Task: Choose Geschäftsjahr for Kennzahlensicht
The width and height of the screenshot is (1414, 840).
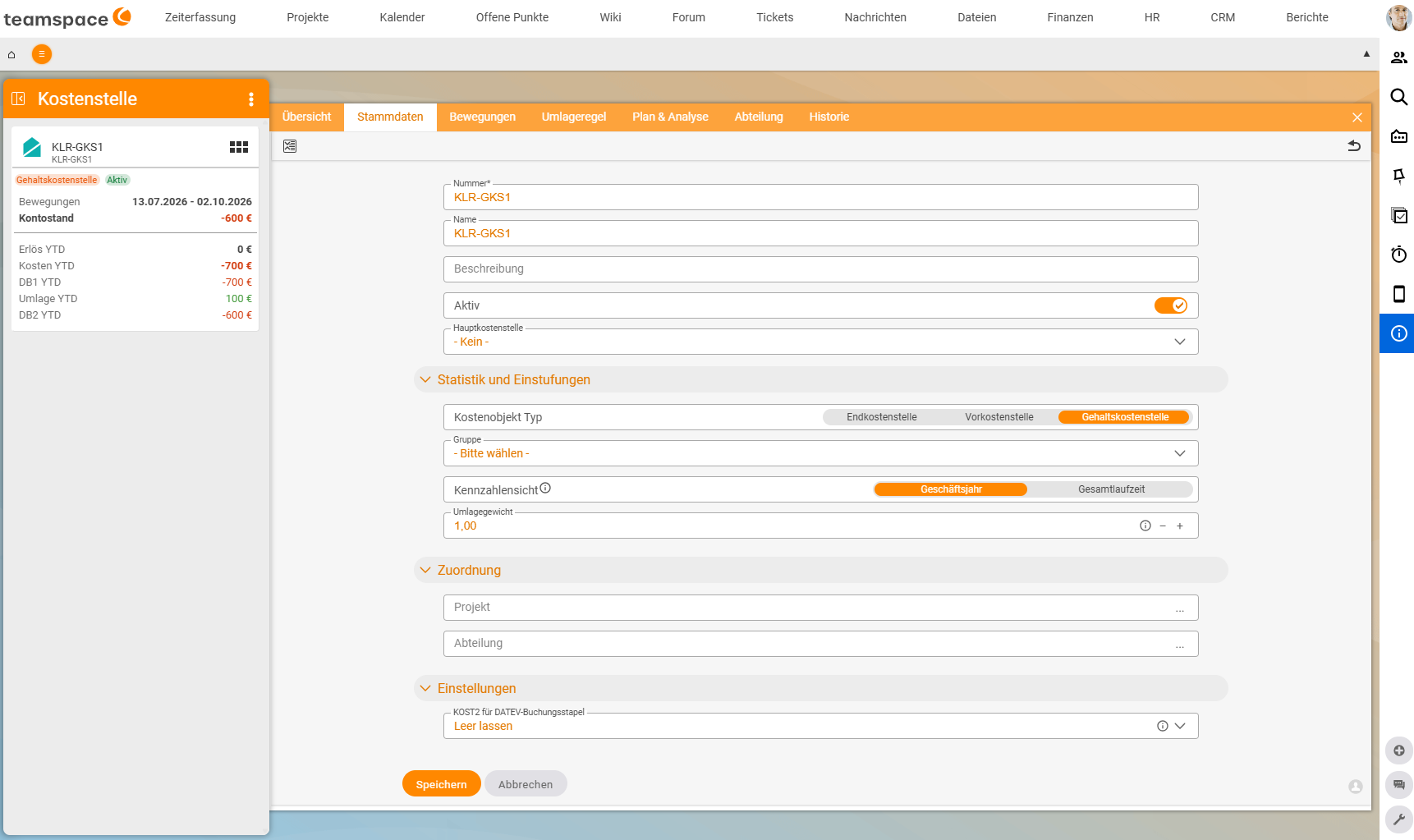Action: pyautogui.click(x=951, y=489)
